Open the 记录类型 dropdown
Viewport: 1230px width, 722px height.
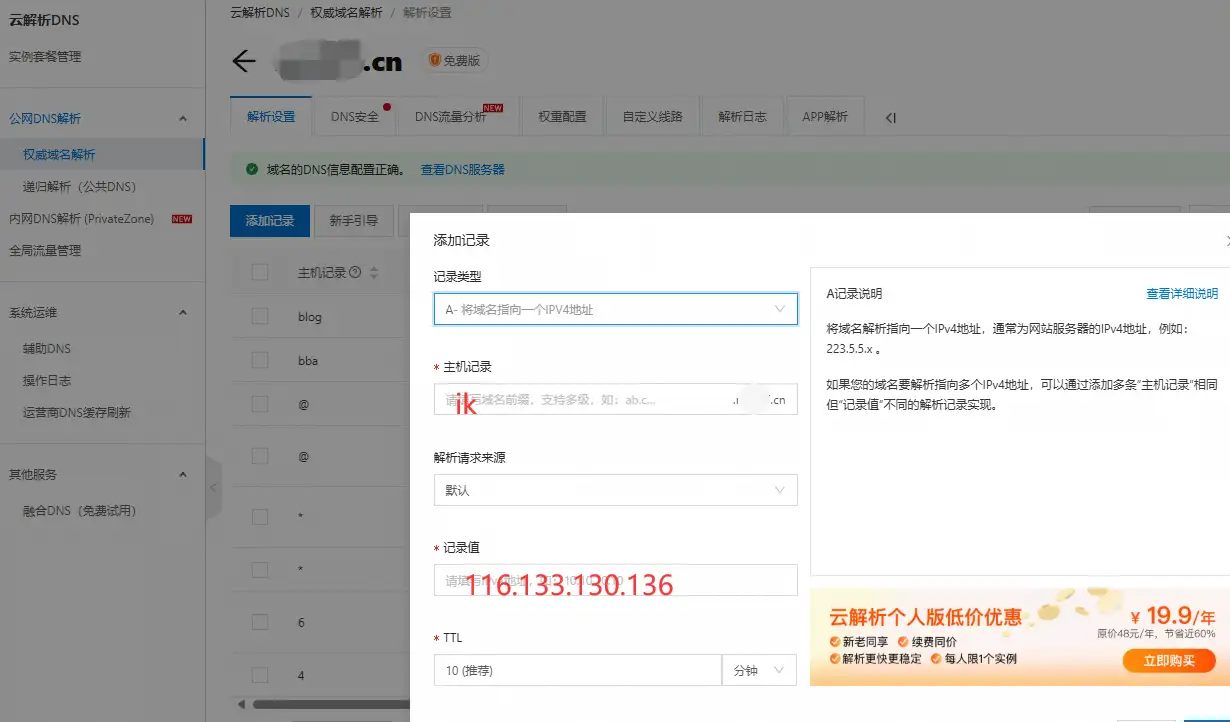click(x=614, y=309)
